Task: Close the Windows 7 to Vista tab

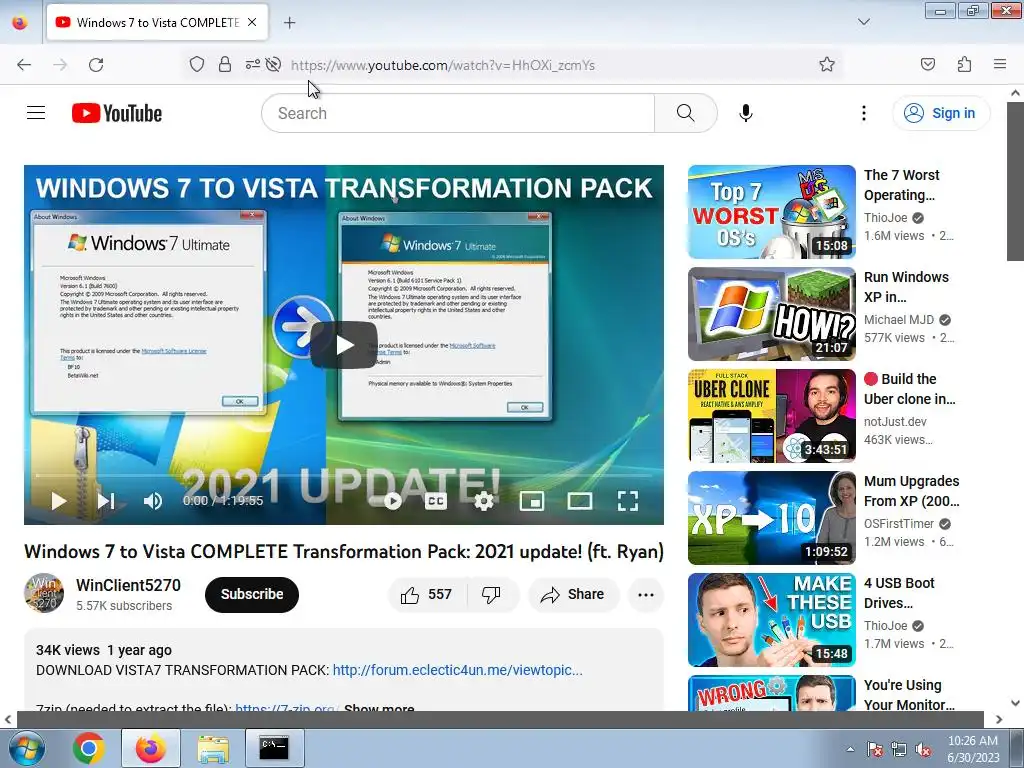Action: coord(252,22)
